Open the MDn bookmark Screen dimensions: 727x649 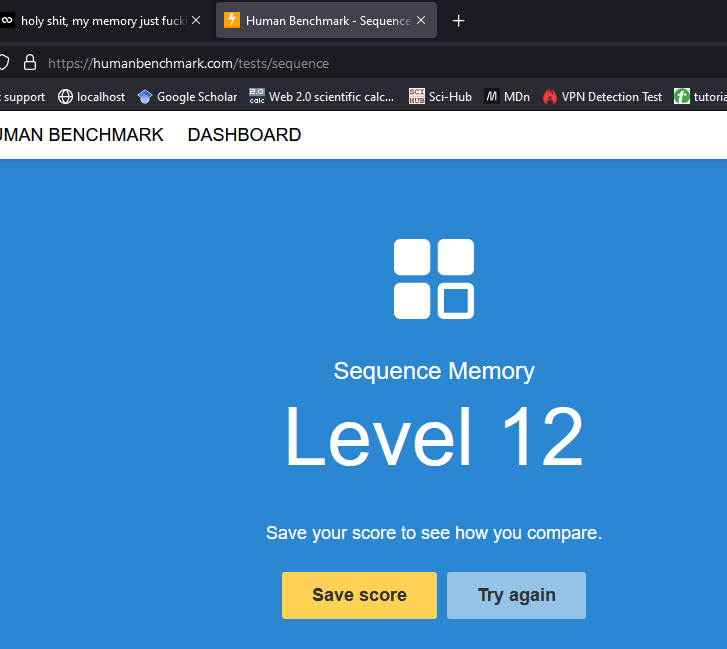(x=507, y=97)
